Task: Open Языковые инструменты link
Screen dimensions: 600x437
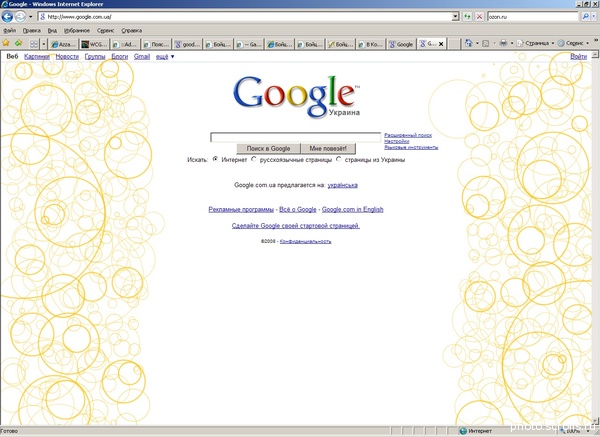Action: click(411, 147)
